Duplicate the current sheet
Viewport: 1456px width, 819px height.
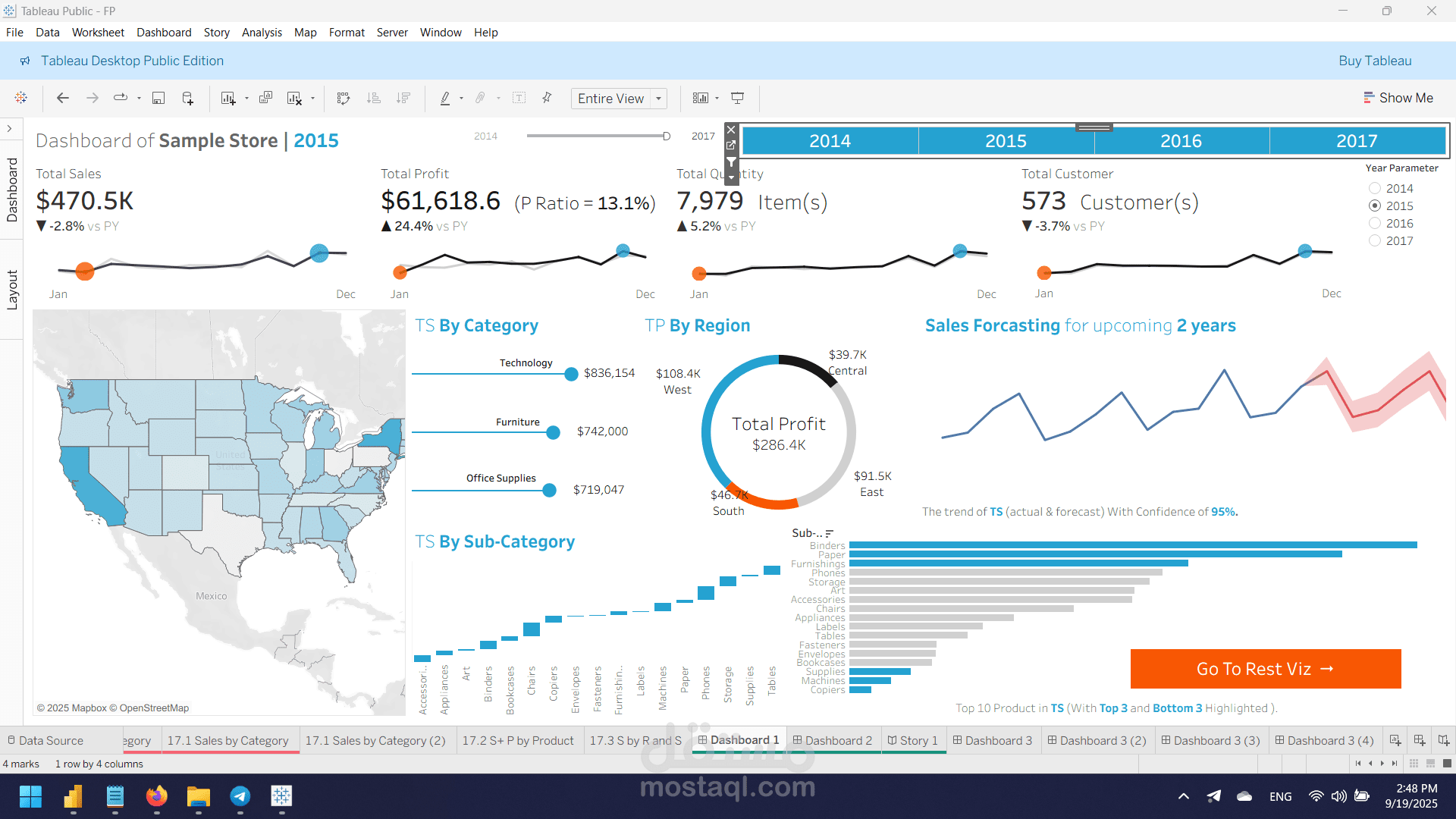265,98
